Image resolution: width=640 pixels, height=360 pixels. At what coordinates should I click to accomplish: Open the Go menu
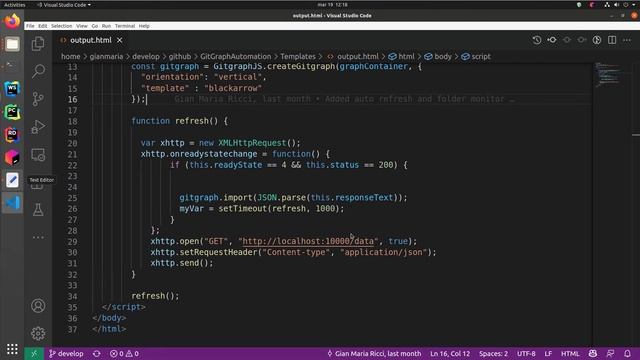tap(95, 26)
